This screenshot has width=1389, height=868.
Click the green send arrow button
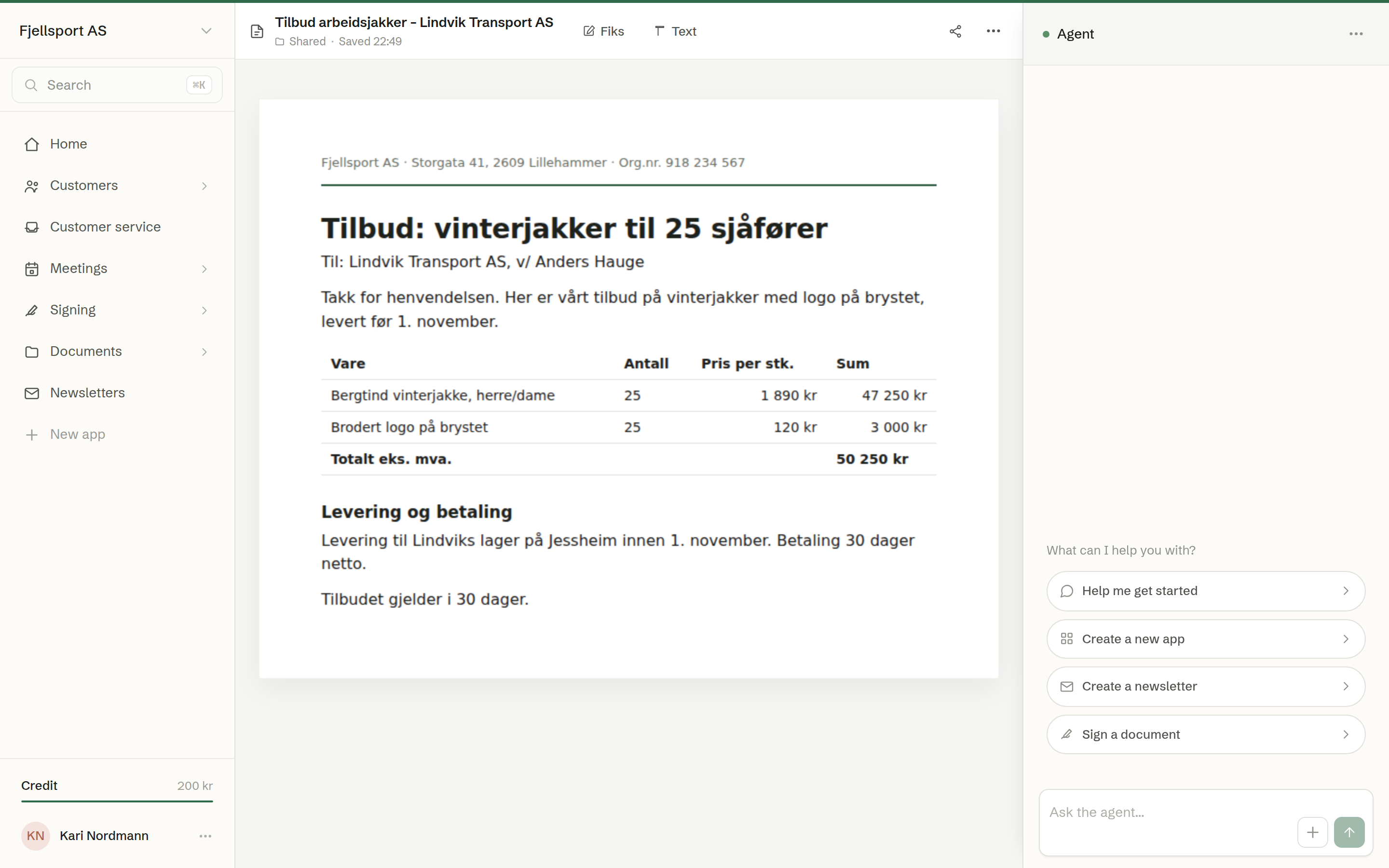[1349, 832]
